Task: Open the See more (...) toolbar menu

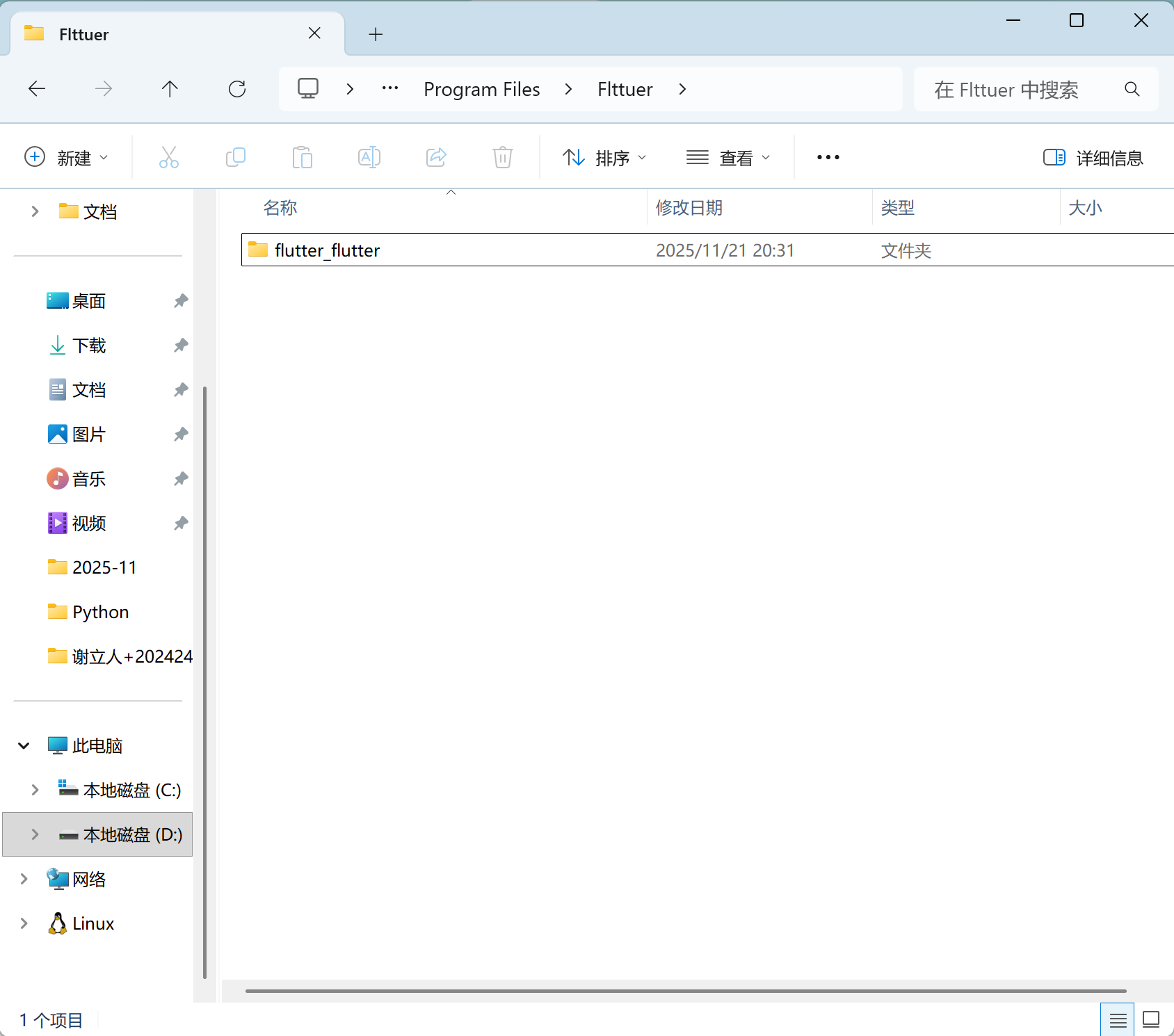Action: click(x=827, y=157)
